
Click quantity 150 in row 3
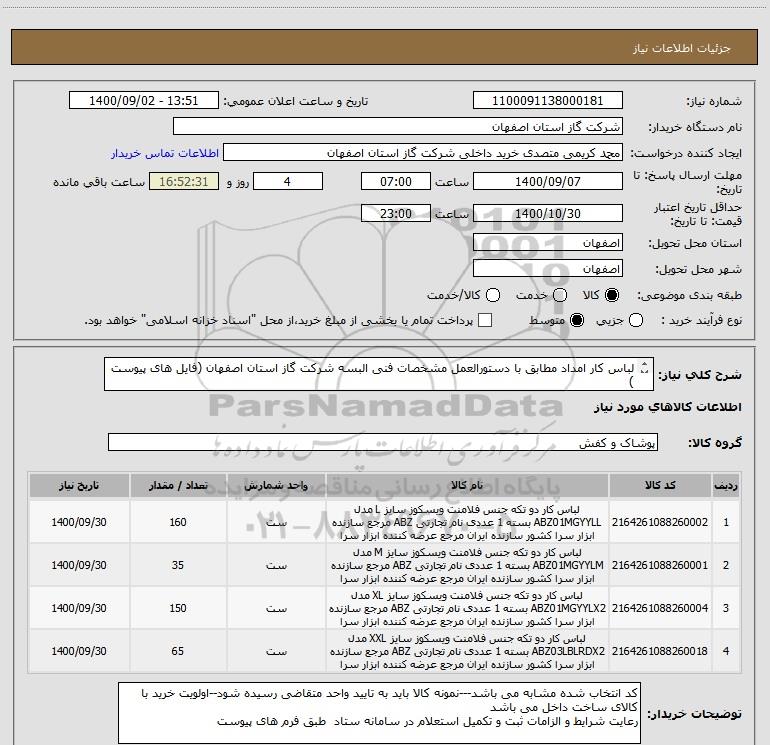(178, 608)
